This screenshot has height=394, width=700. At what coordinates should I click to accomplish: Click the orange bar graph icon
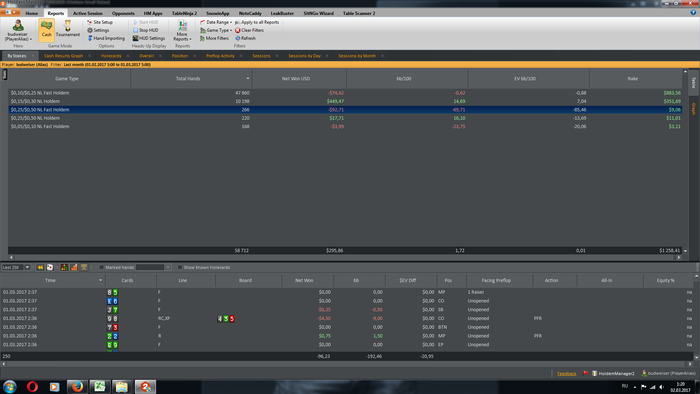pyautogui.click(x=74, y=267)
